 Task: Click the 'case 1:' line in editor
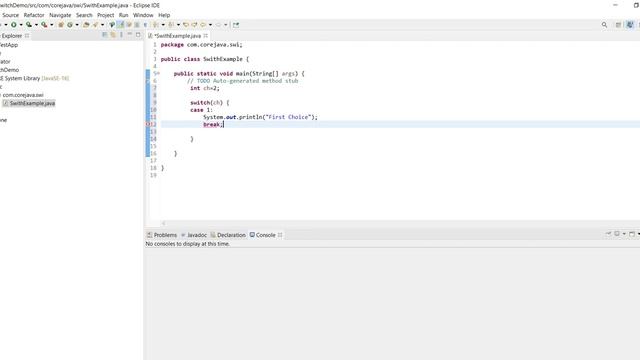coord(201,110)
